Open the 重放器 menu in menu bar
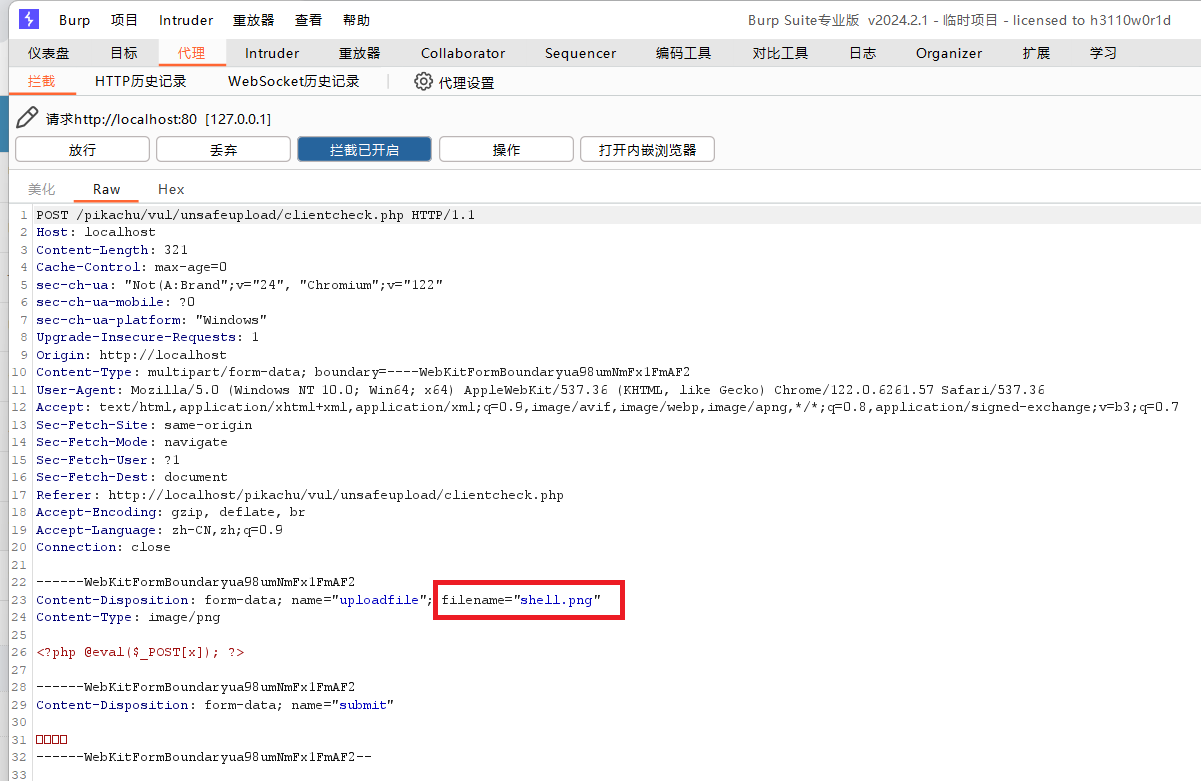This screenshot has width=1201, height=781. [x=253, y=20]
